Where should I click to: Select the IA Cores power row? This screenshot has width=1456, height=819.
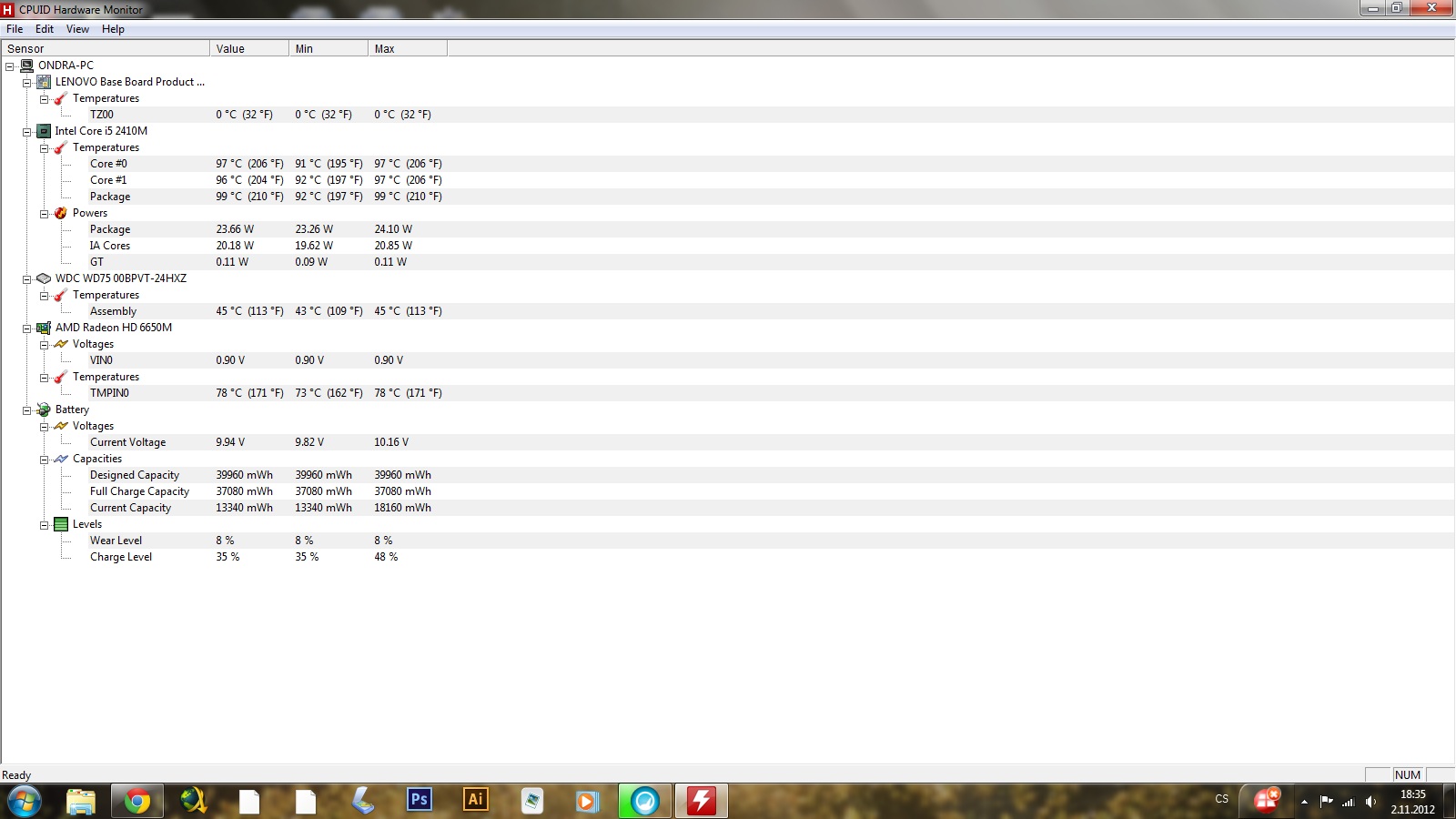(728, 246)
